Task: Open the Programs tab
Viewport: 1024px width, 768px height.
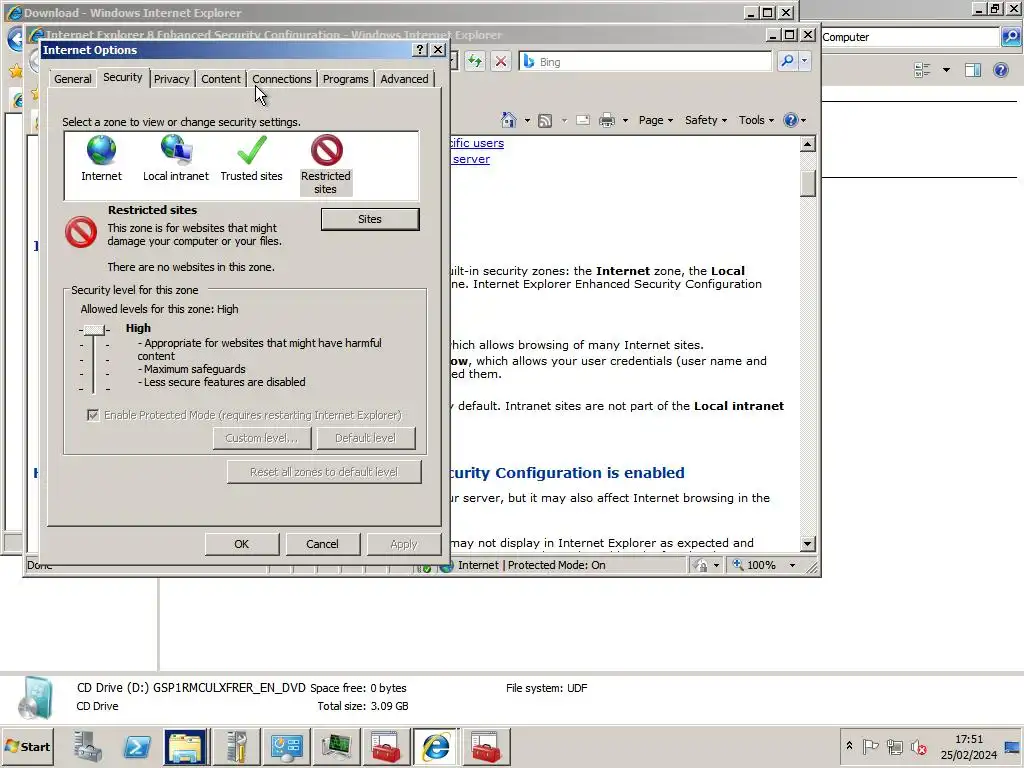Action: pos(345,79)
